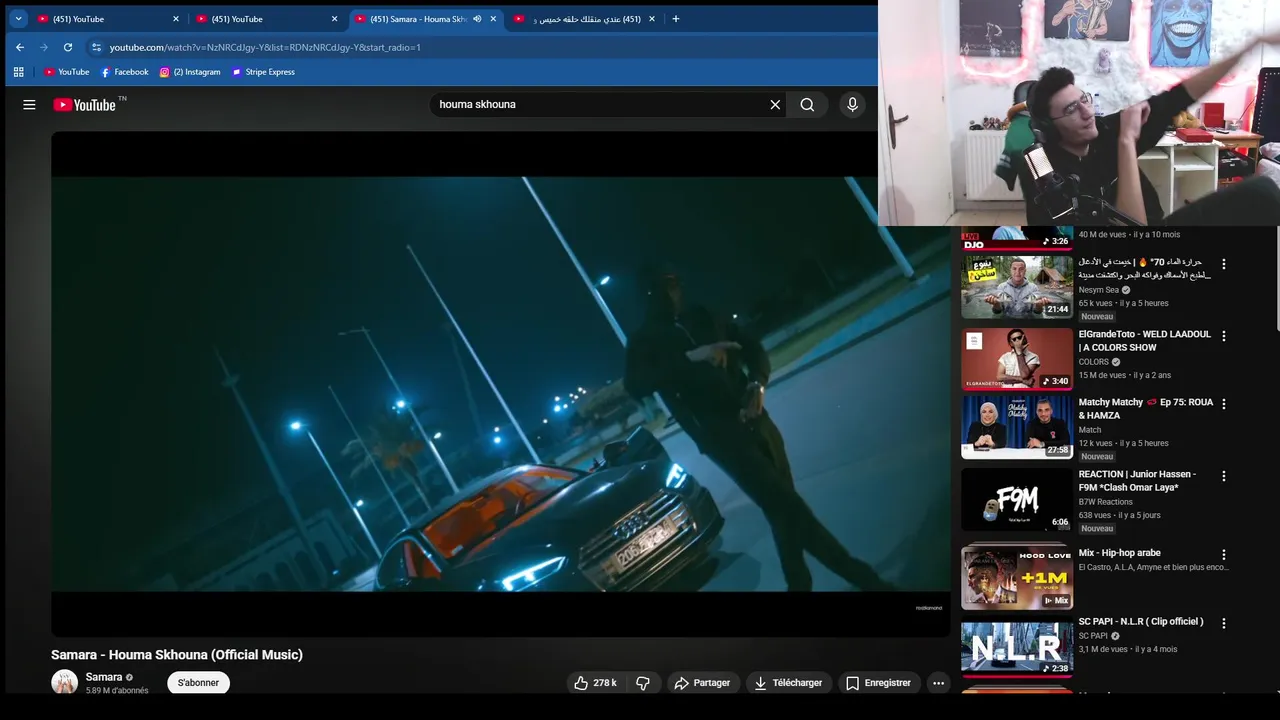Open more actions three-dot menu below video
Screen dimensions: 1280x720
(x=938, y=683)
